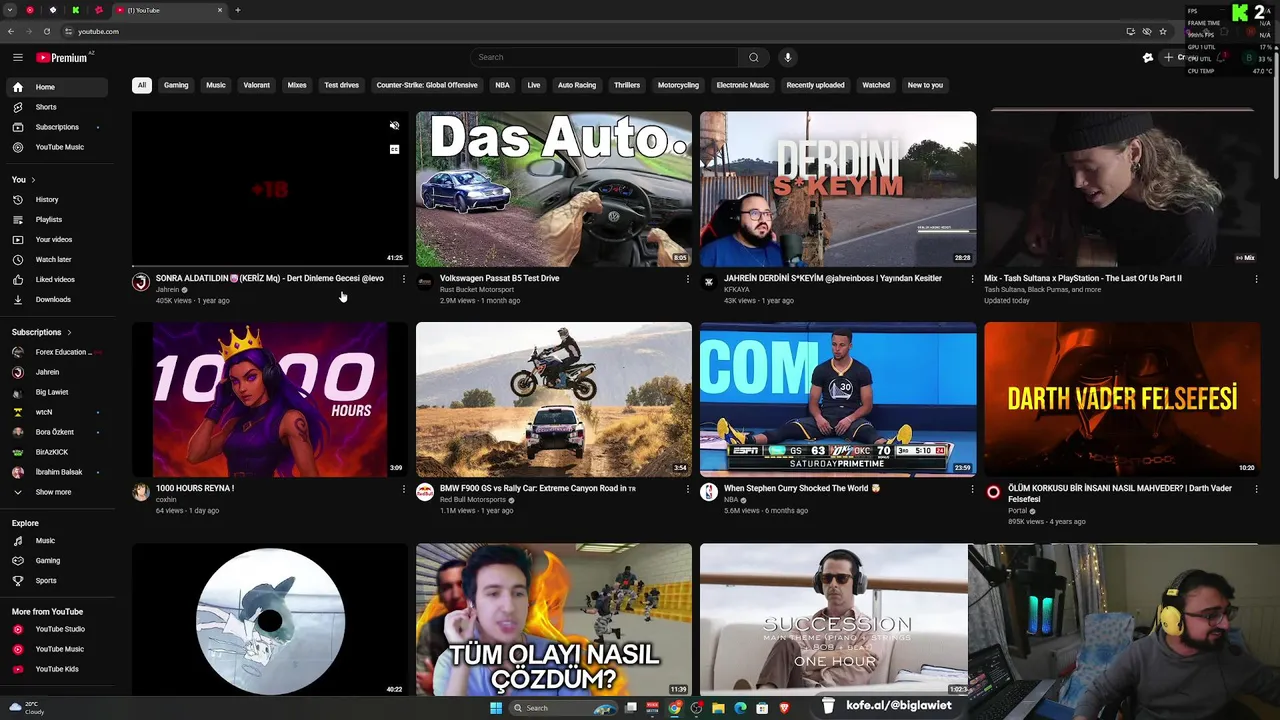The height and width of the screenshot is (720, 1280).
Task: Expand the Subscriptions section chevron
Action: pyautogui.click(x=69, y=332)
